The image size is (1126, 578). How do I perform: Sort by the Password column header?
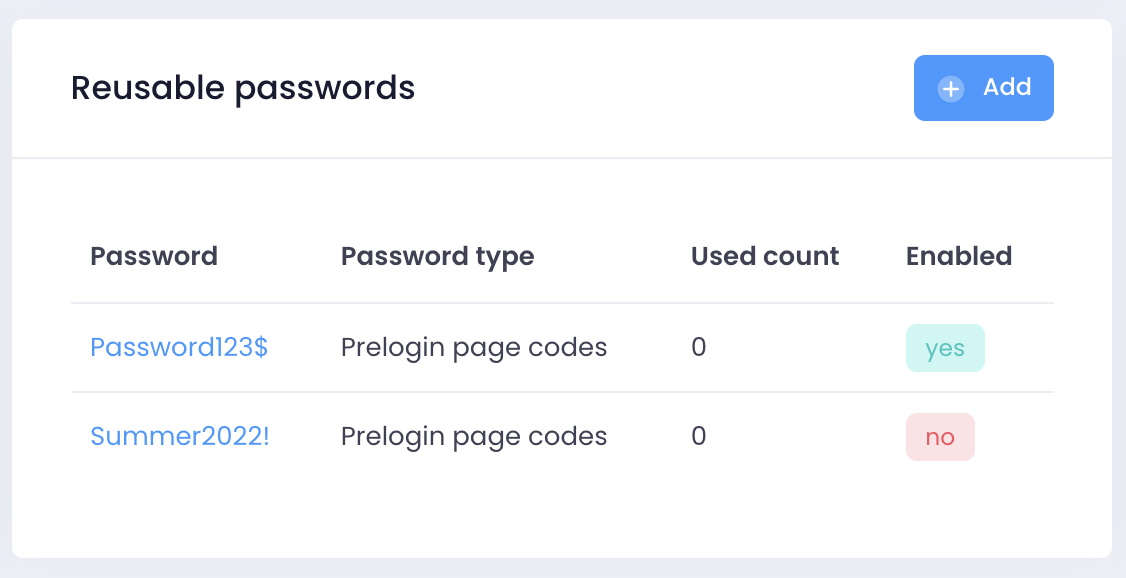coord(154,256)
